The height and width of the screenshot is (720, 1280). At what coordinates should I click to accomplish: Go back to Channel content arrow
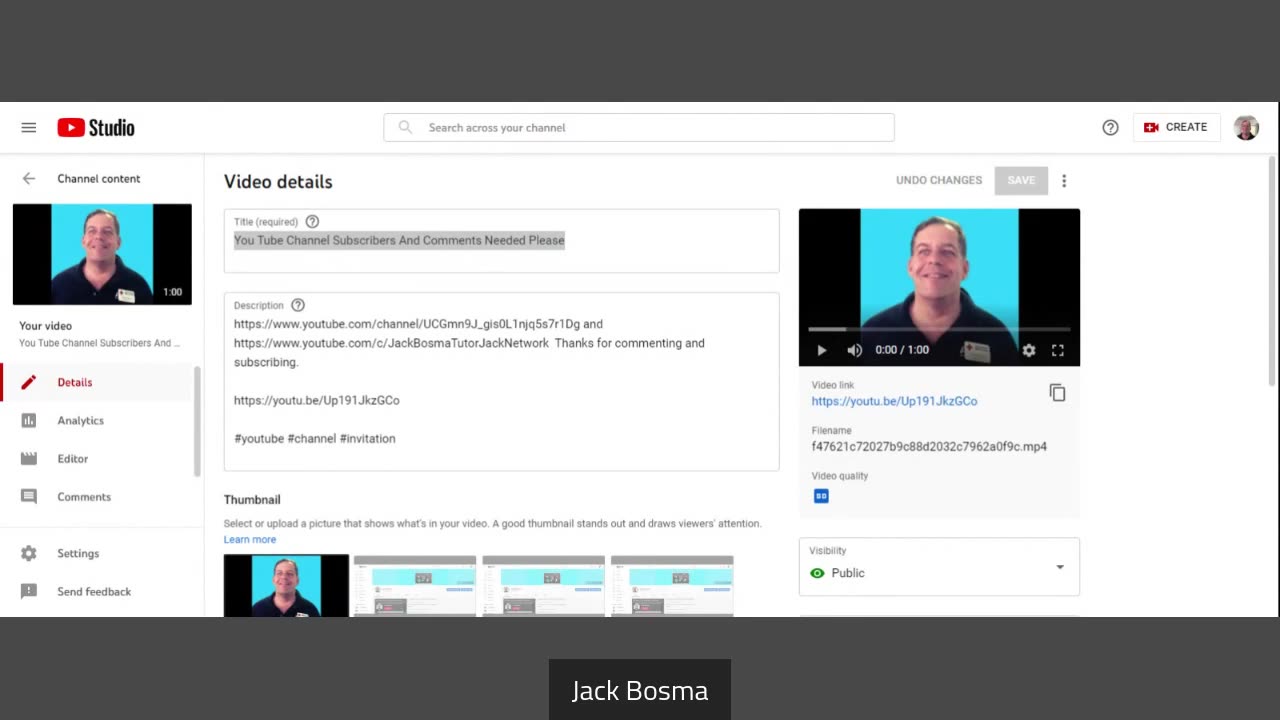(29, 178)
